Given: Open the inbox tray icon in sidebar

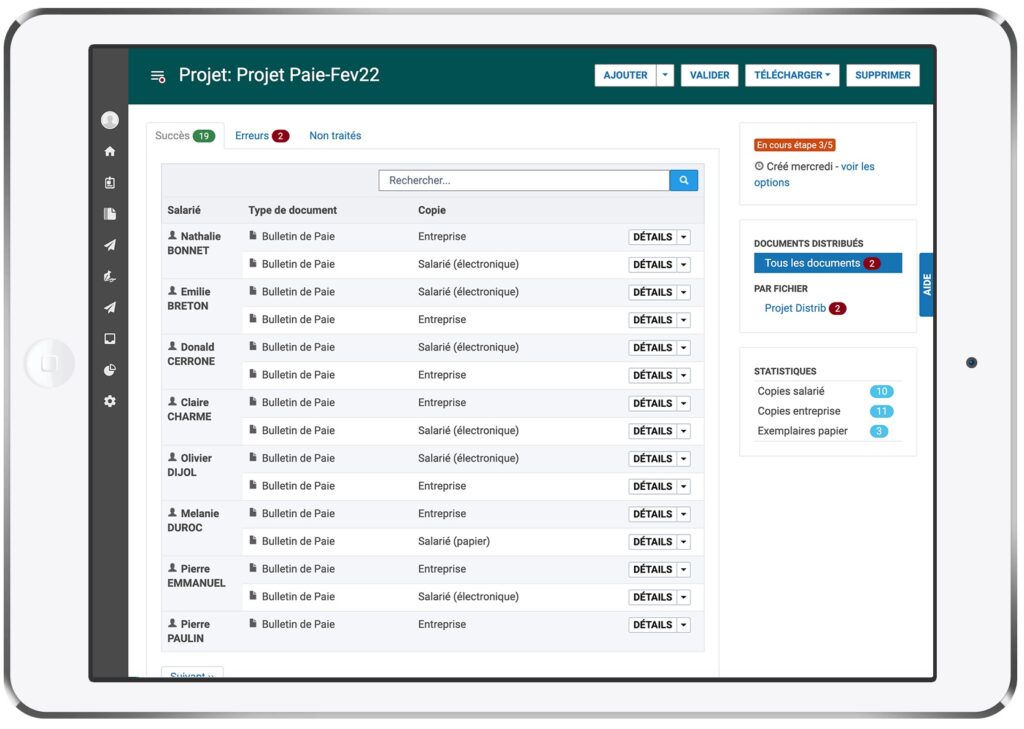Looking at the screenshot, I should (110, 339).
